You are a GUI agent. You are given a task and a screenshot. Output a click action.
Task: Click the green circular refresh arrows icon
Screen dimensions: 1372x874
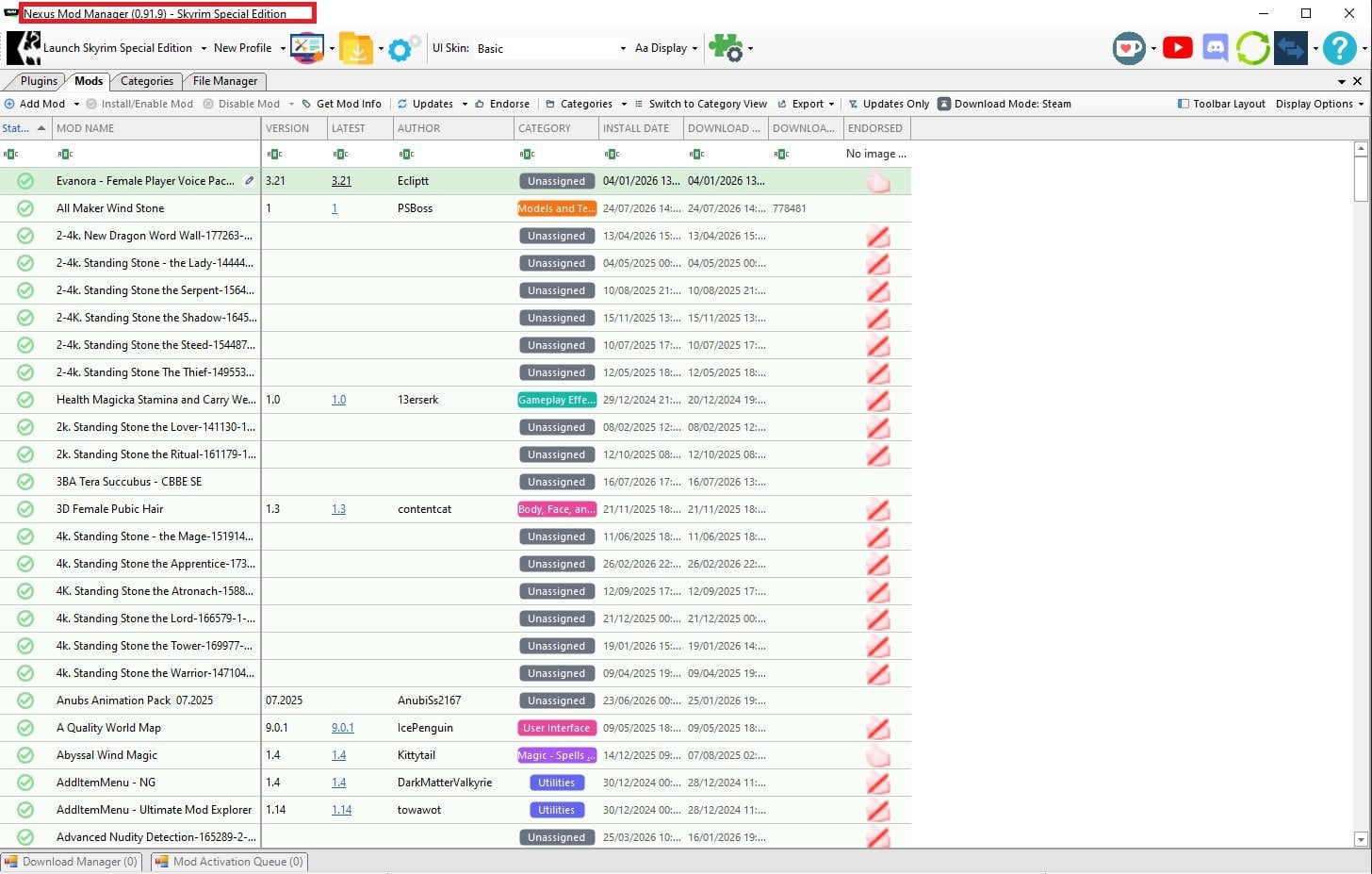[x=1253, y=48]
